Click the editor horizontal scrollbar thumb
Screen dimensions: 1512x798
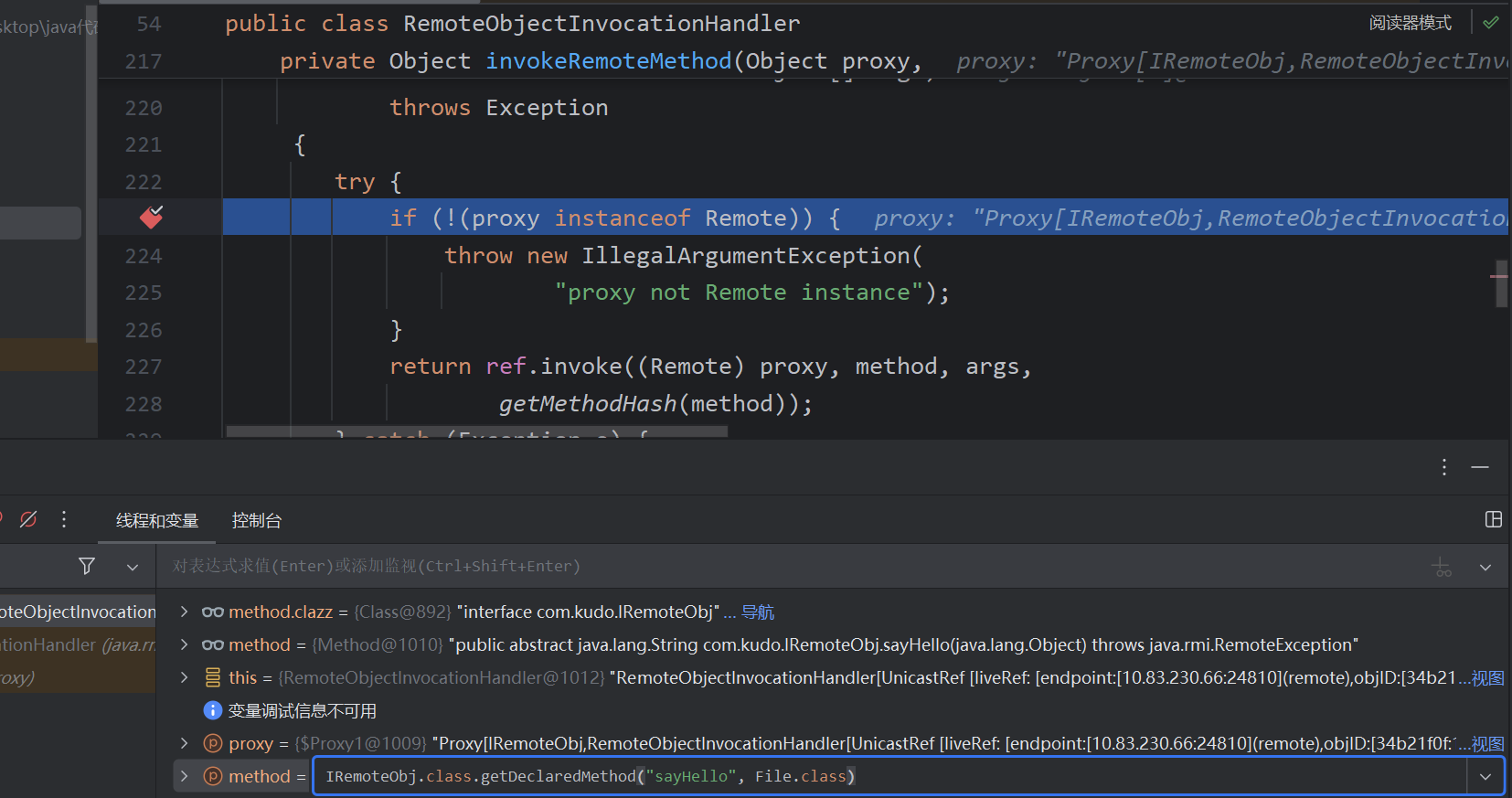click(x=477, y=431)
